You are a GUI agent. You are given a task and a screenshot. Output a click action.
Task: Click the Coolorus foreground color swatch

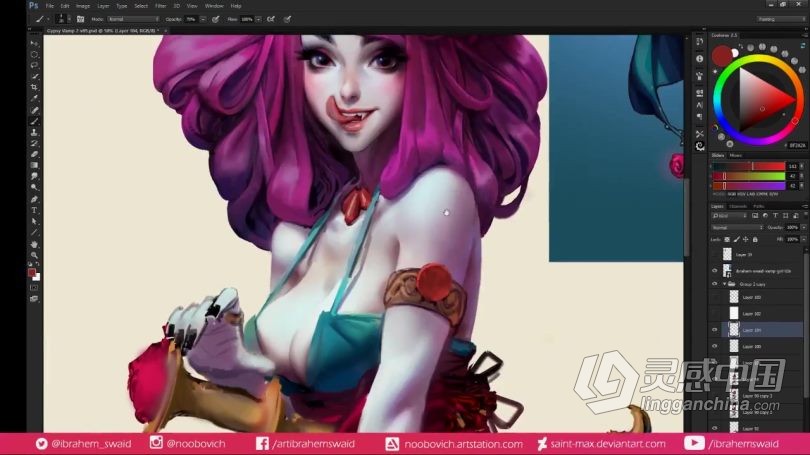click(722, 55)
